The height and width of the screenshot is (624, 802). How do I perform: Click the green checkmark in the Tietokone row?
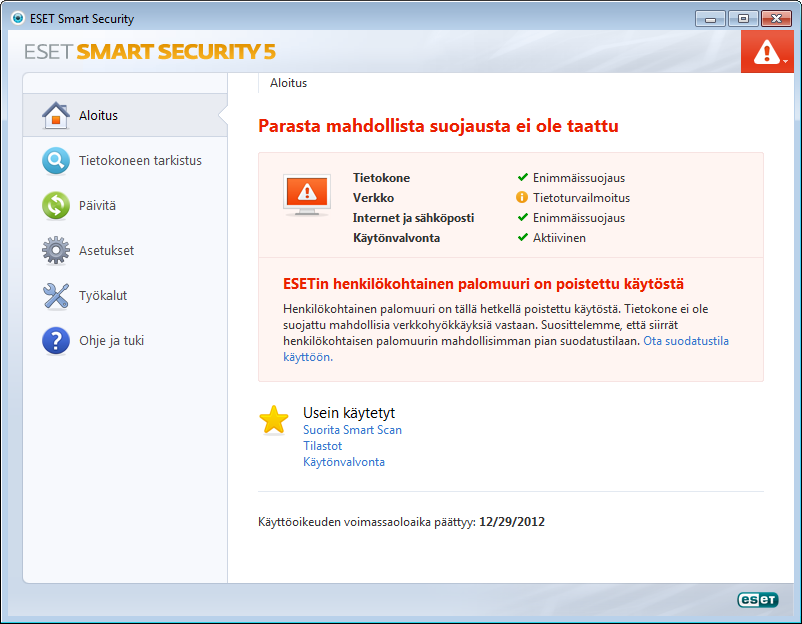522,177
